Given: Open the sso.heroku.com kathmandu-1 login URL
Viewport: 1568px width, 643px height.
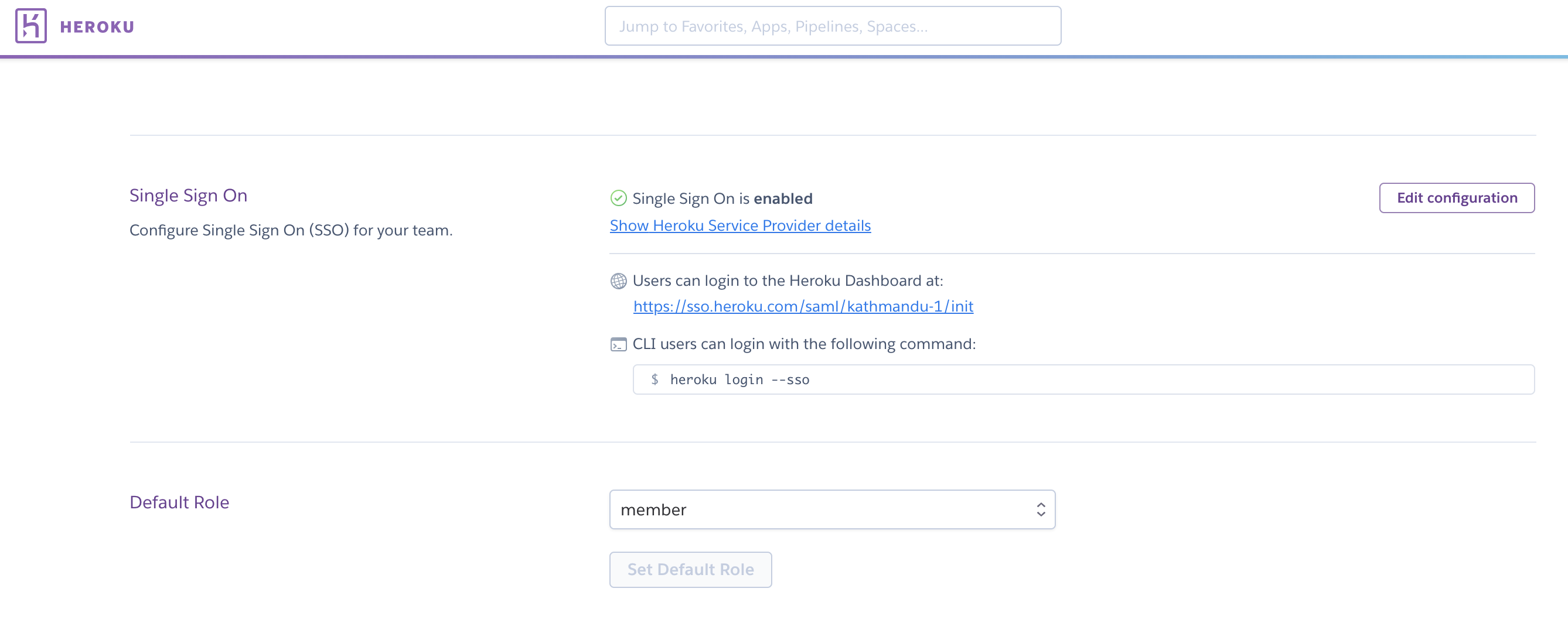Looking at the screenshot, I should coord(803,306).
